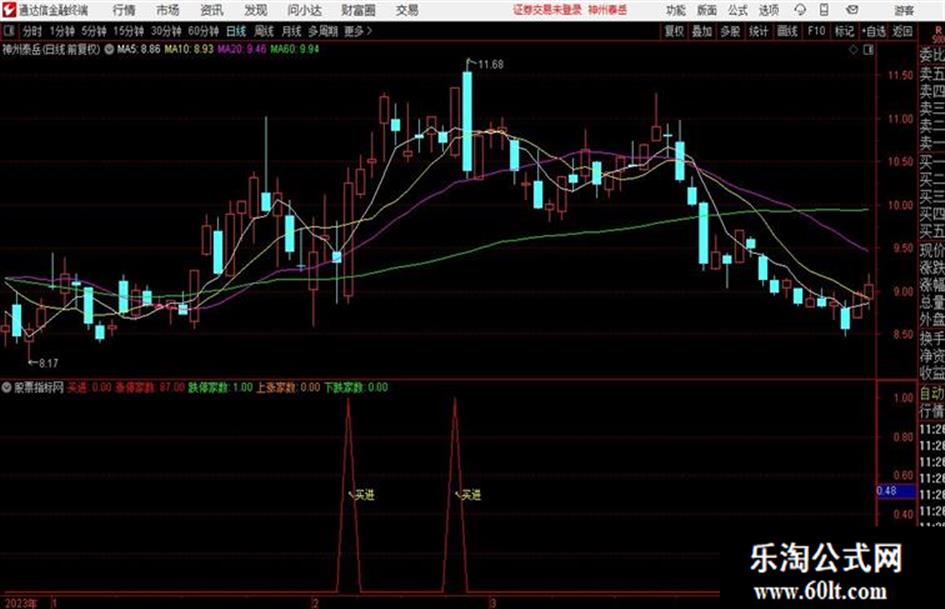The width and height of the screenshot is (945, 609).
Task: Open the 问小达 menu
Action: (x=304, y=10)
